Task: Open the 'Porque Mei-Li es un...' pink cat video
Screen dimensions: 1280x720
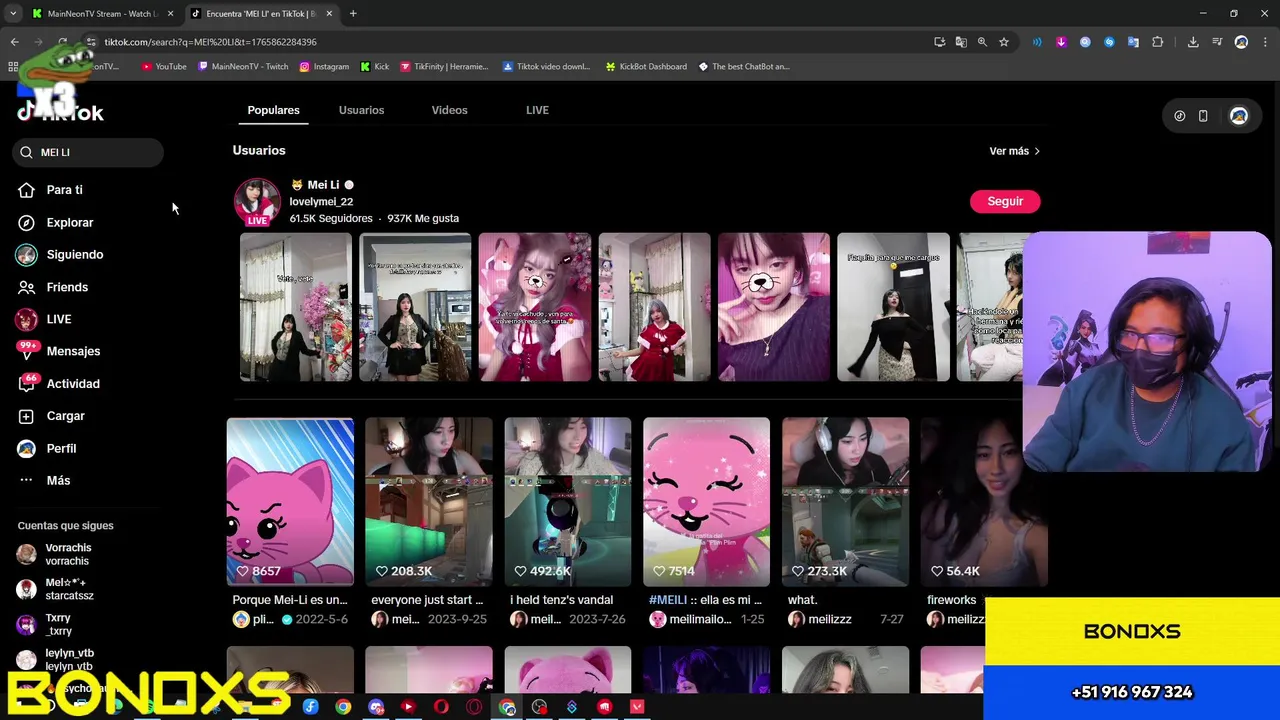Action: coord(290,502)
